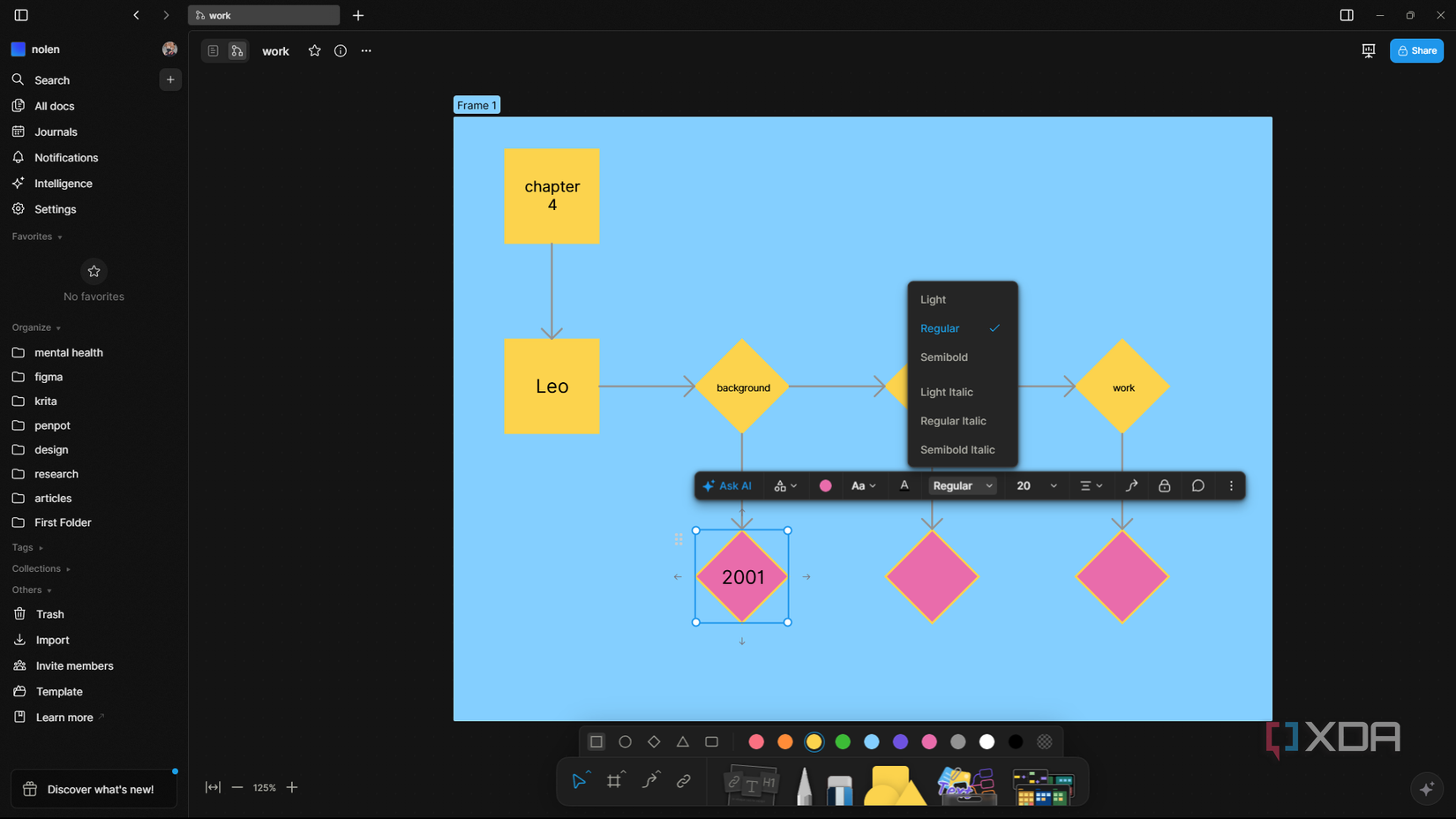The image size is (1456, 819).
Task: Switch to page mode using the left toggle
Action: pyautogui.click(x=213, y=50)
